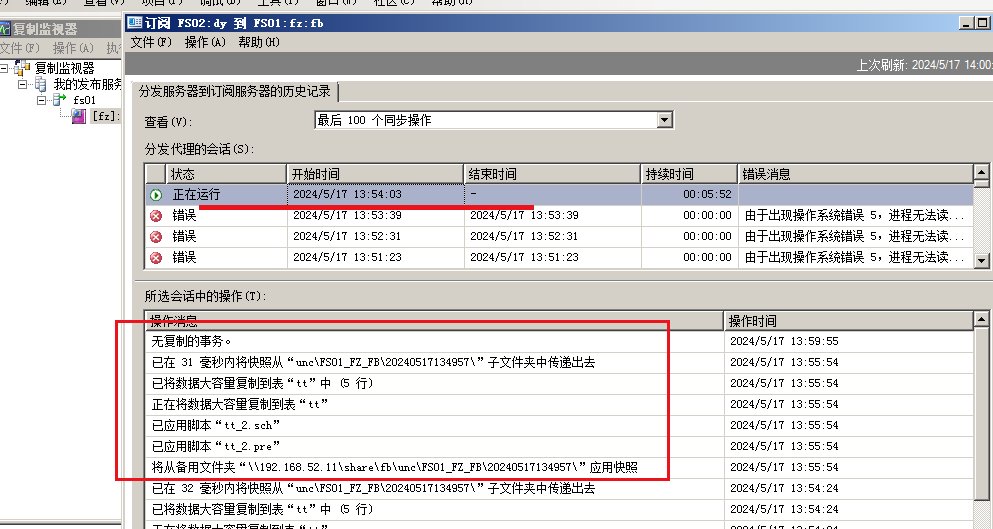The height and width of the screenshot is (529, 993).
Task: Collapse the fs01 tree node
Action: (x=41, y=100)
